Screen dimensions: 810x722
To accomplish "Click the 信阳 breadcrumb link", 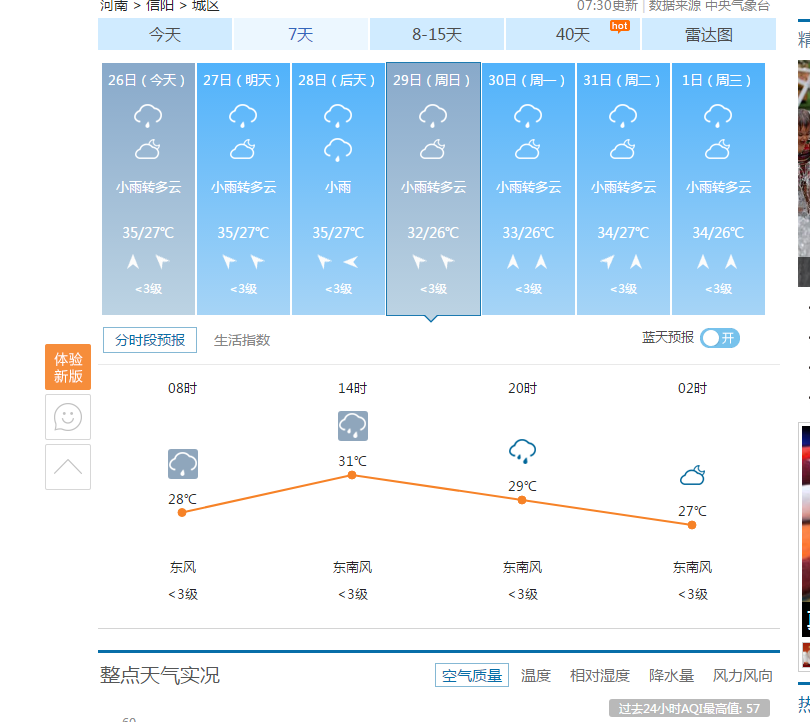I will pos(160,6).
